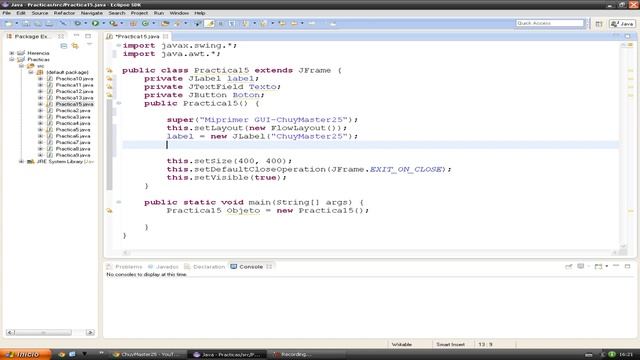
Task: Close the Practica15.java editor tab
Action: pos(166,36)
